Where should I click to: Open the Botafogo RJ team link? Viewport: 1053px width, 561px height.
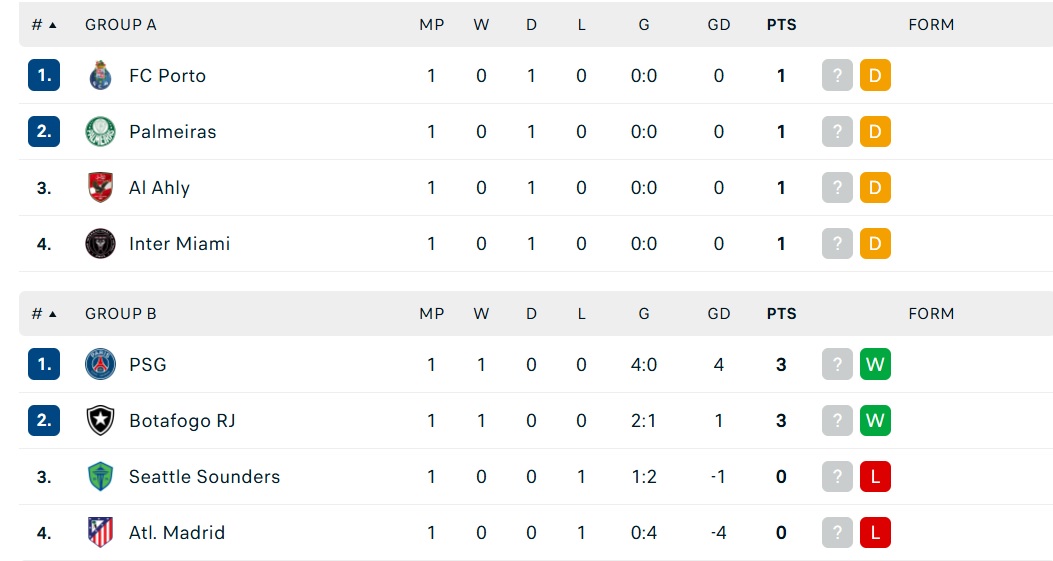click(x=182, y=420)
